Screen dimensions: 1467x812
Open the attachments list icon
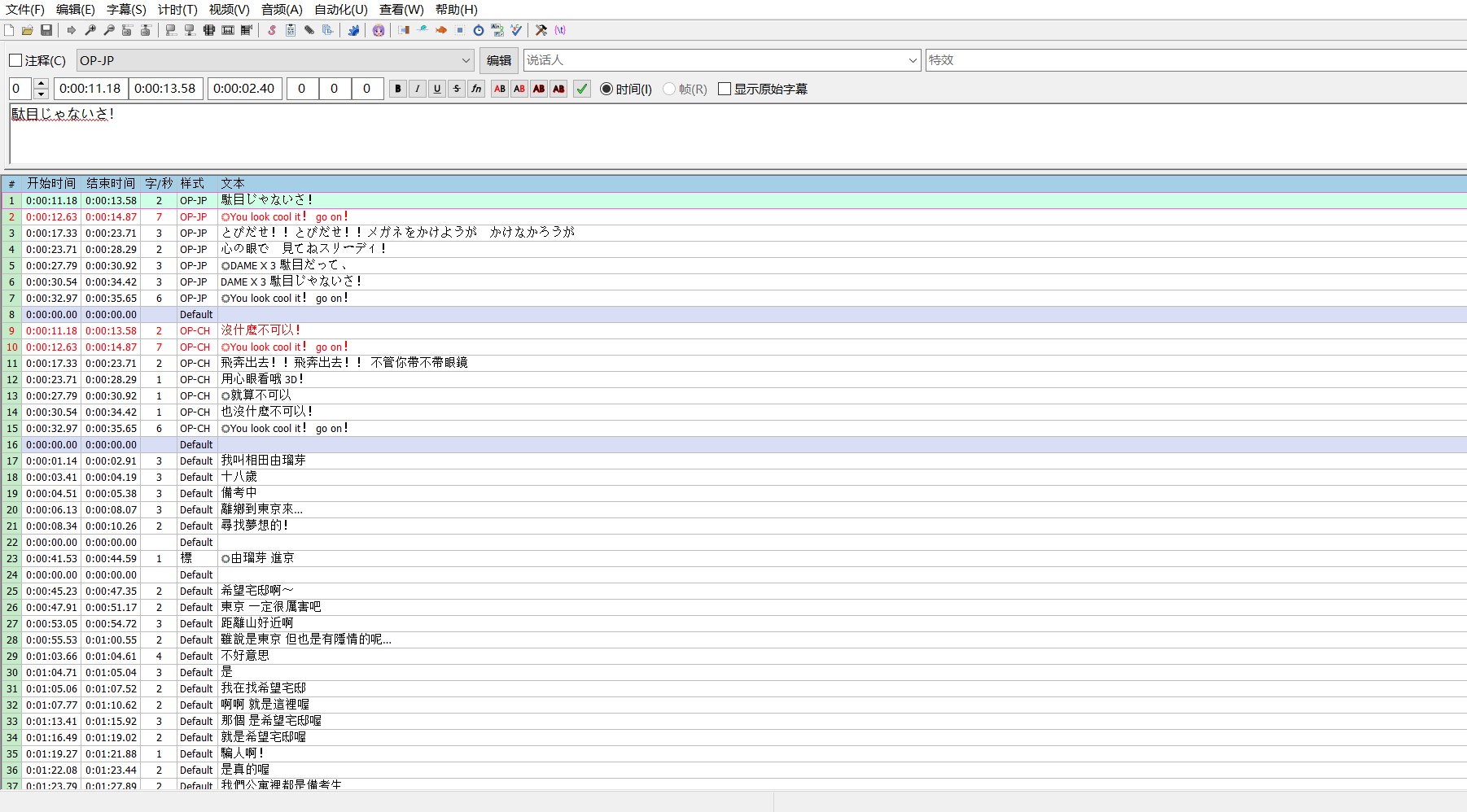pos(309,30)
